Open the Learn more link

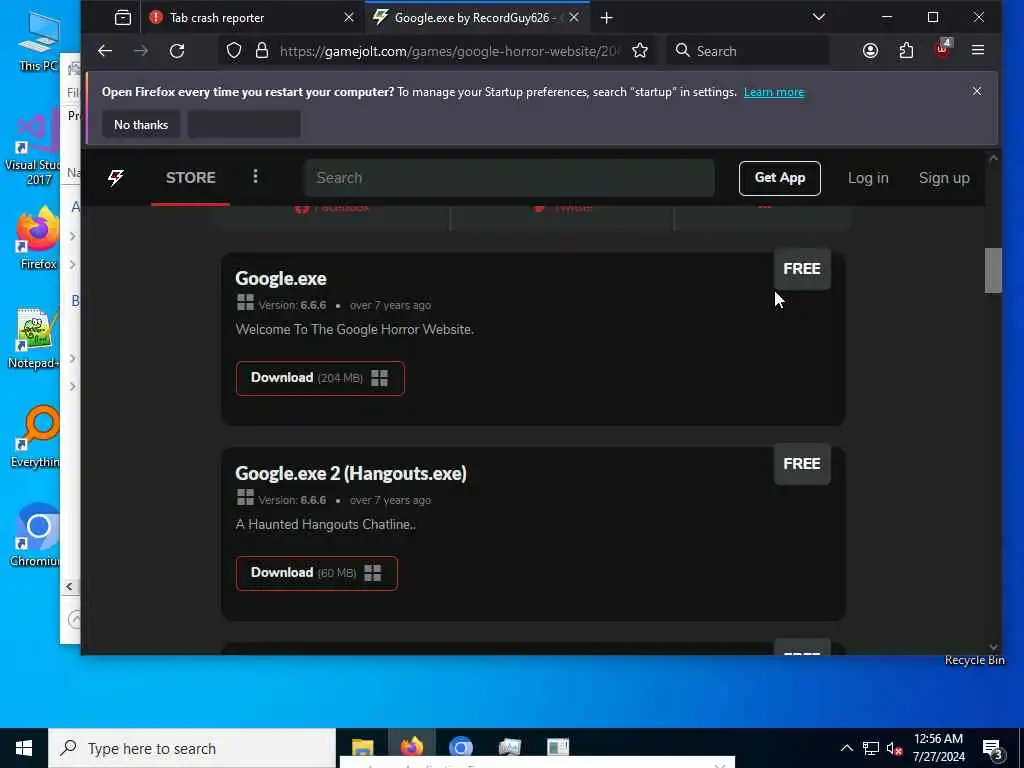[x=774, y=92]
